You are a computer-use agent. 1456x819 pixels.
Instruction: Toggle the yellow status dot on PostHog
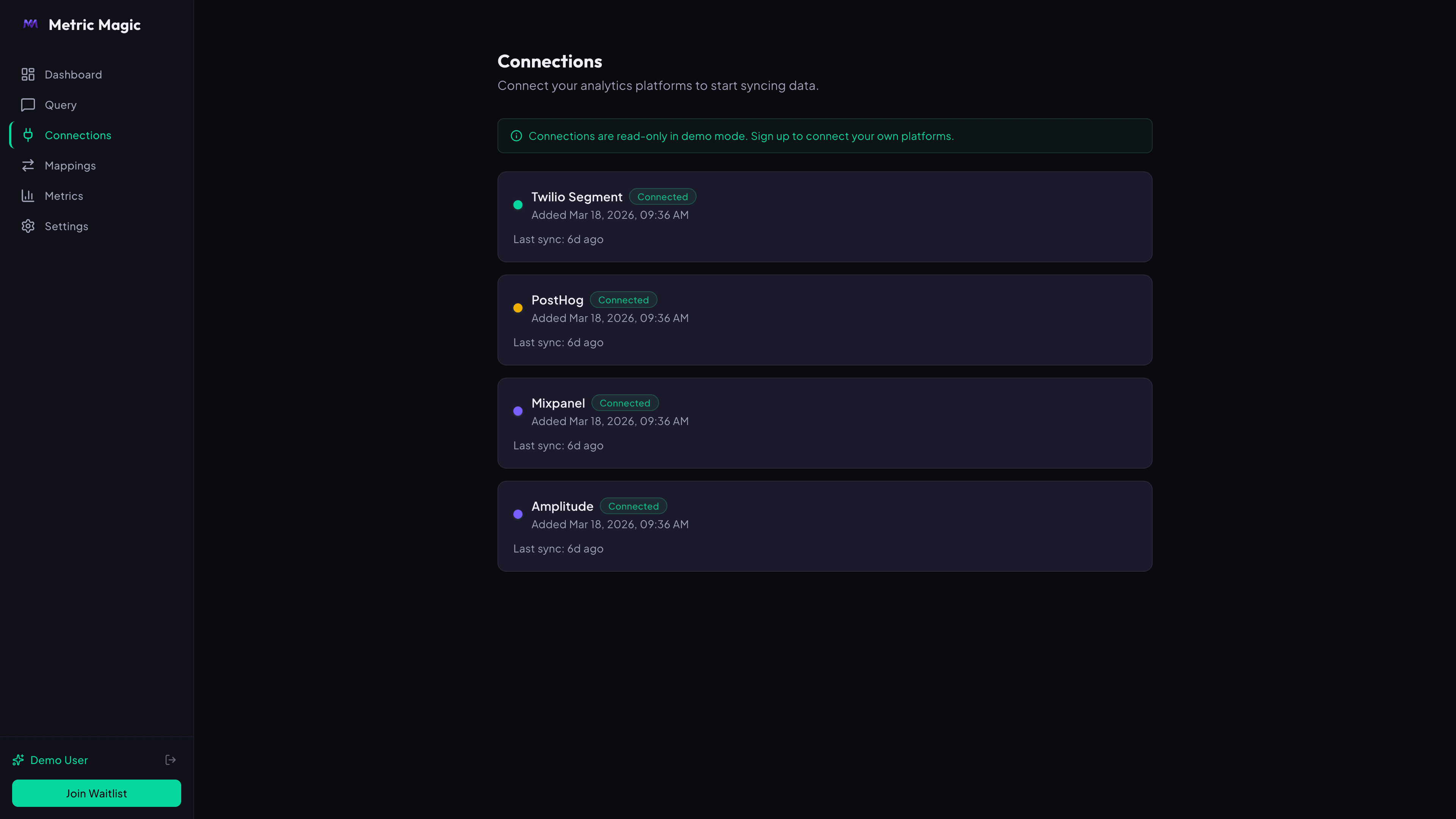(x=518, y=308)
